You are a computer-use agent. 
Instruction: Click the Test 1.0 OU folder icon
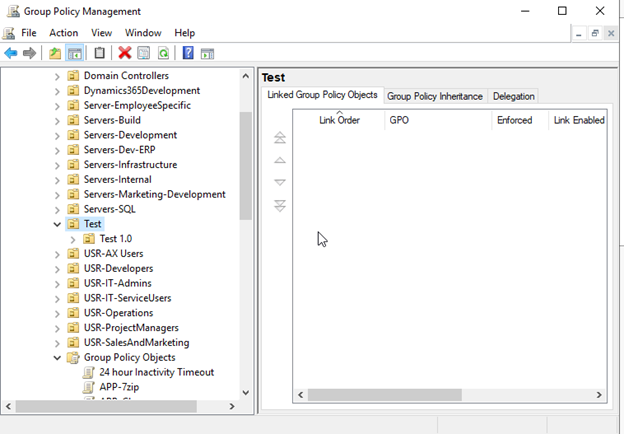(89, 239)
